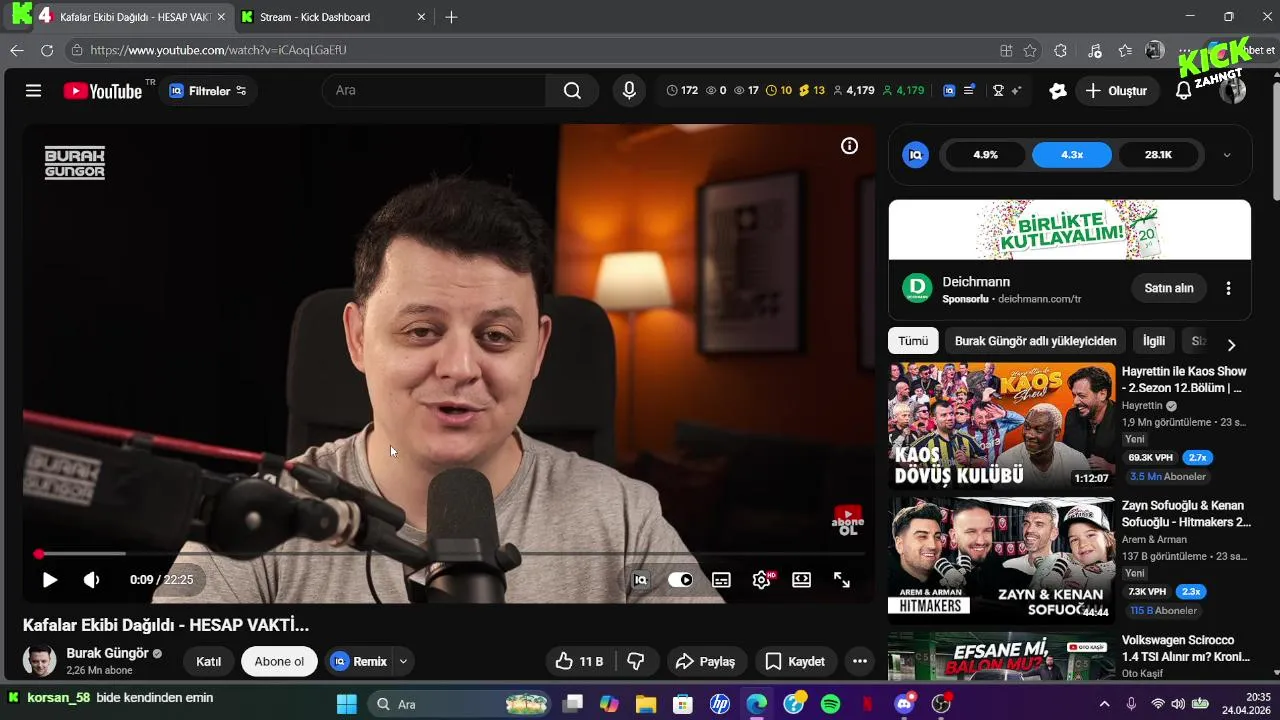The height and width of the screenshot is (720, 1280).
Task: Open the Filtreler filter dropdown
Action: [x=208, y=91]
